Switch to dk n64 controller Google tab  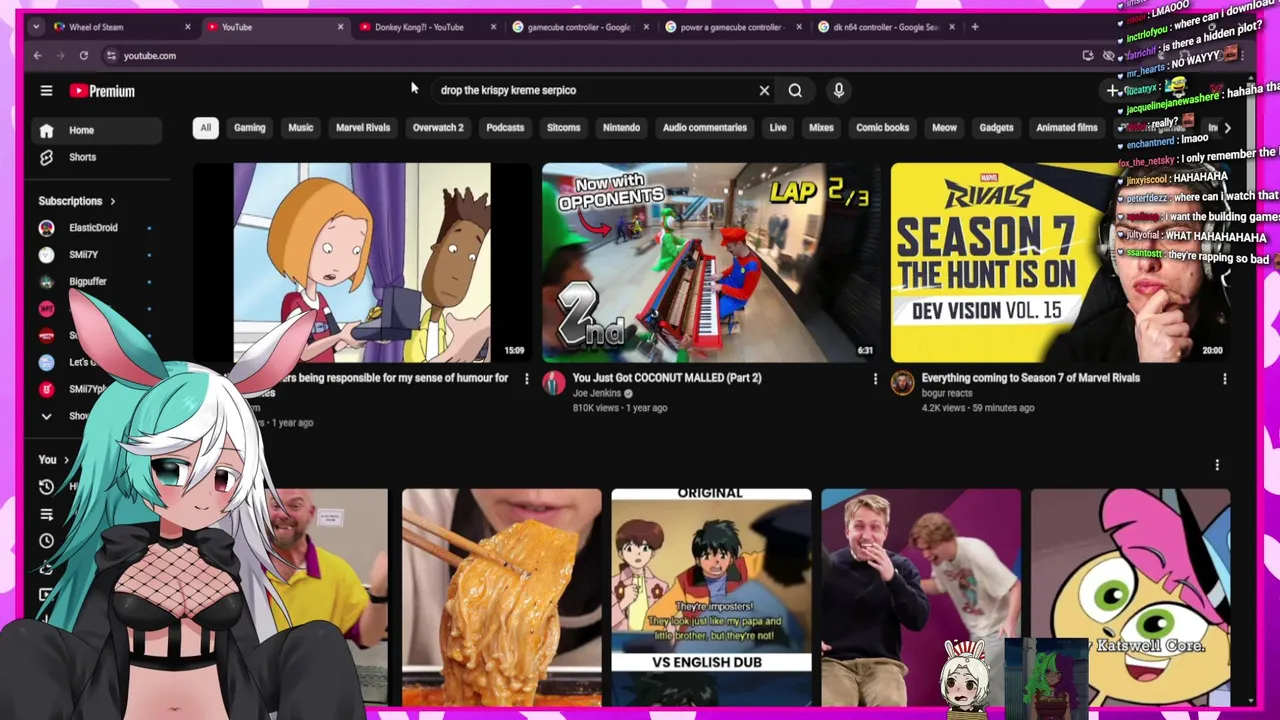click(886, 27)
